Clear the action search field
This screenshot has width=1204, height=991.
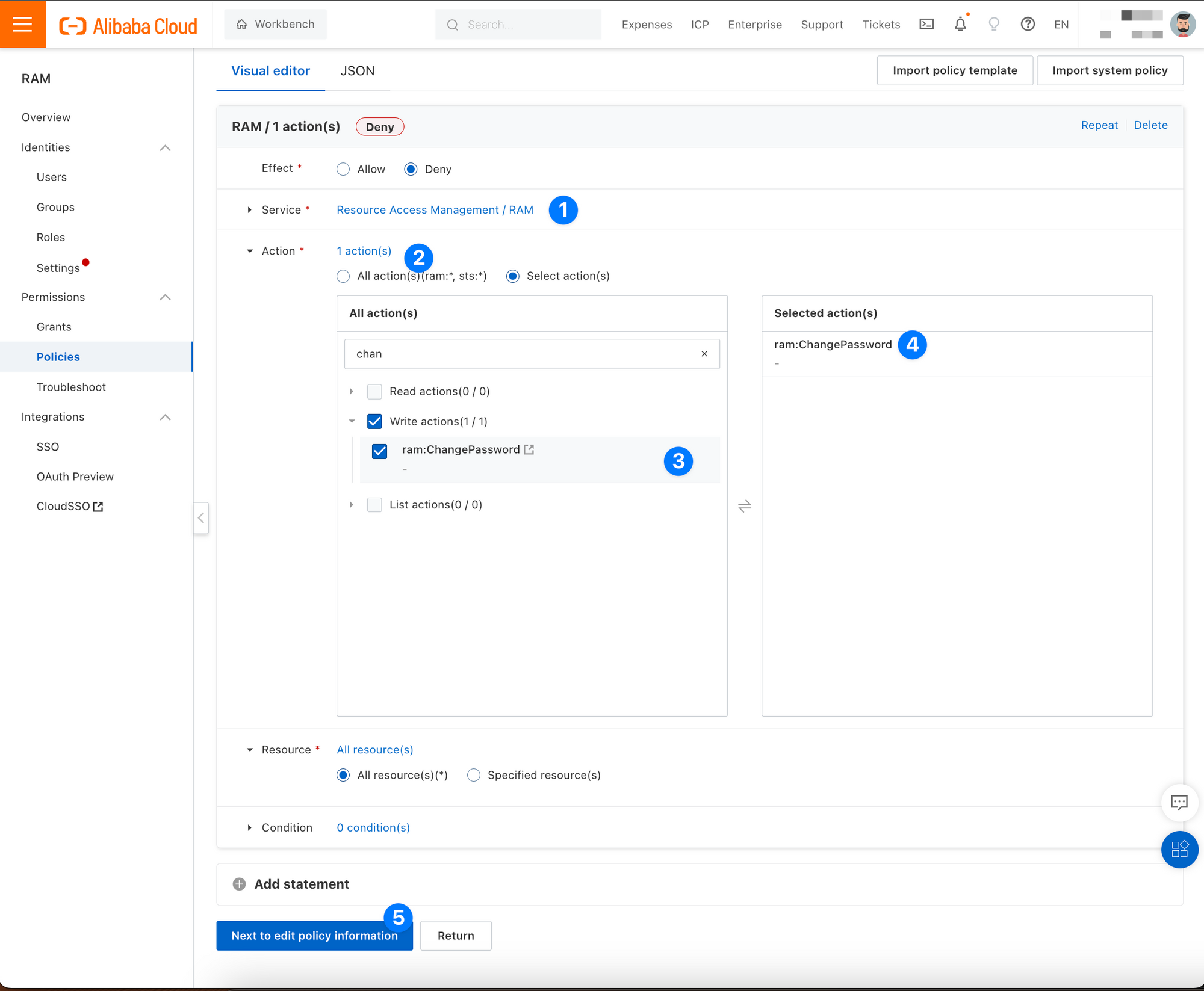pyautogui.click(x=704, y=354)
